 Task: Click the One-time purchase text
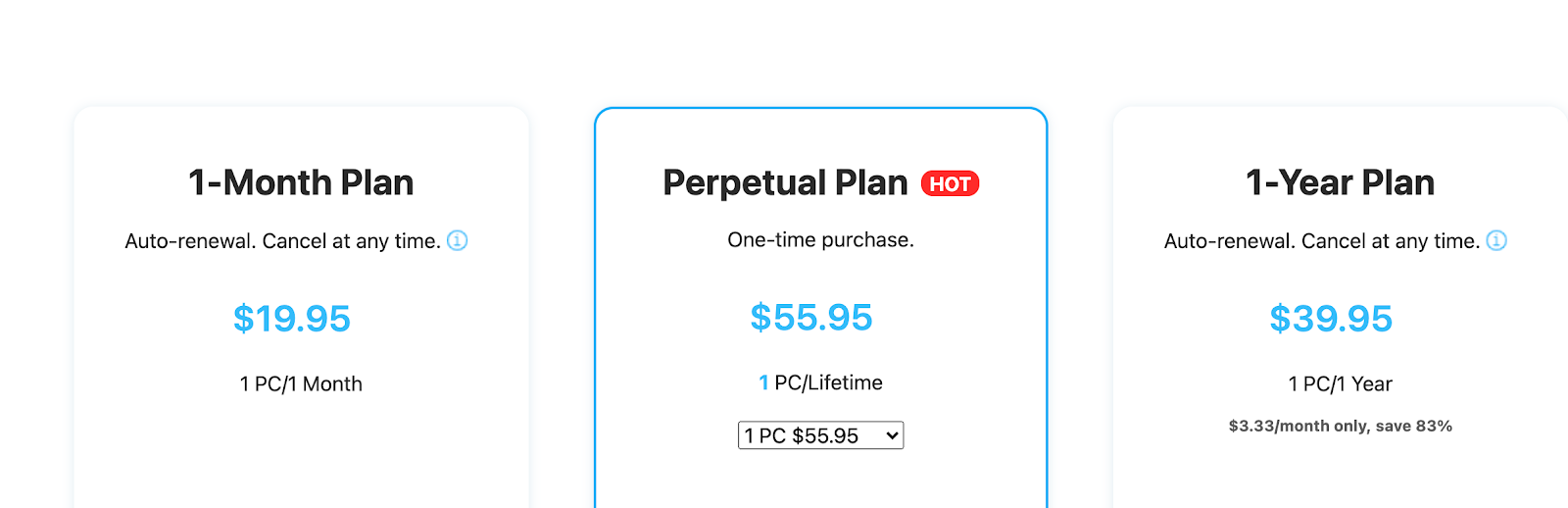click(x=820, y=240)
